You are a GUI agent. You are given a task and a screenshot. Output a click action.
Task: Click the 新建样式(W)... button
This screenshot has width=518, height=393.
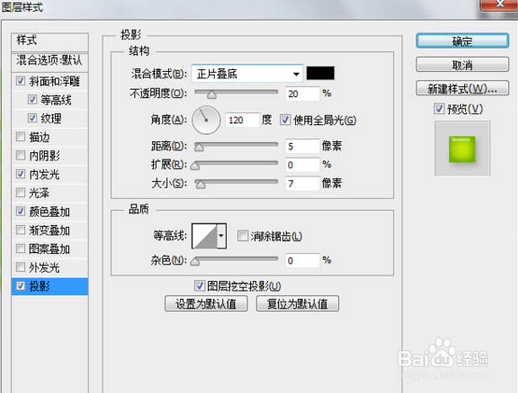tap(462, 88)
